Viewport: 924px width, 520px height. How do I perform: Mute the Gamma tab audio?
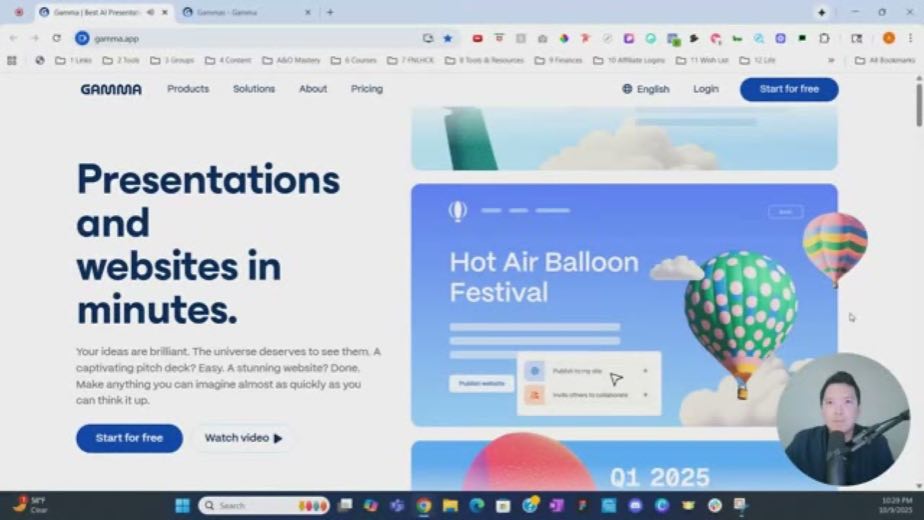pyautogui.click(x=150, y=12)
